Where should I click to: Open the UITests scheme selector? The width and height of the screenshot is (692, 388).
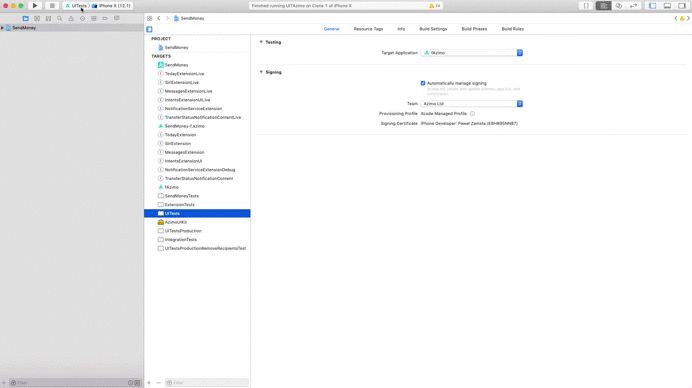[76, 6]
